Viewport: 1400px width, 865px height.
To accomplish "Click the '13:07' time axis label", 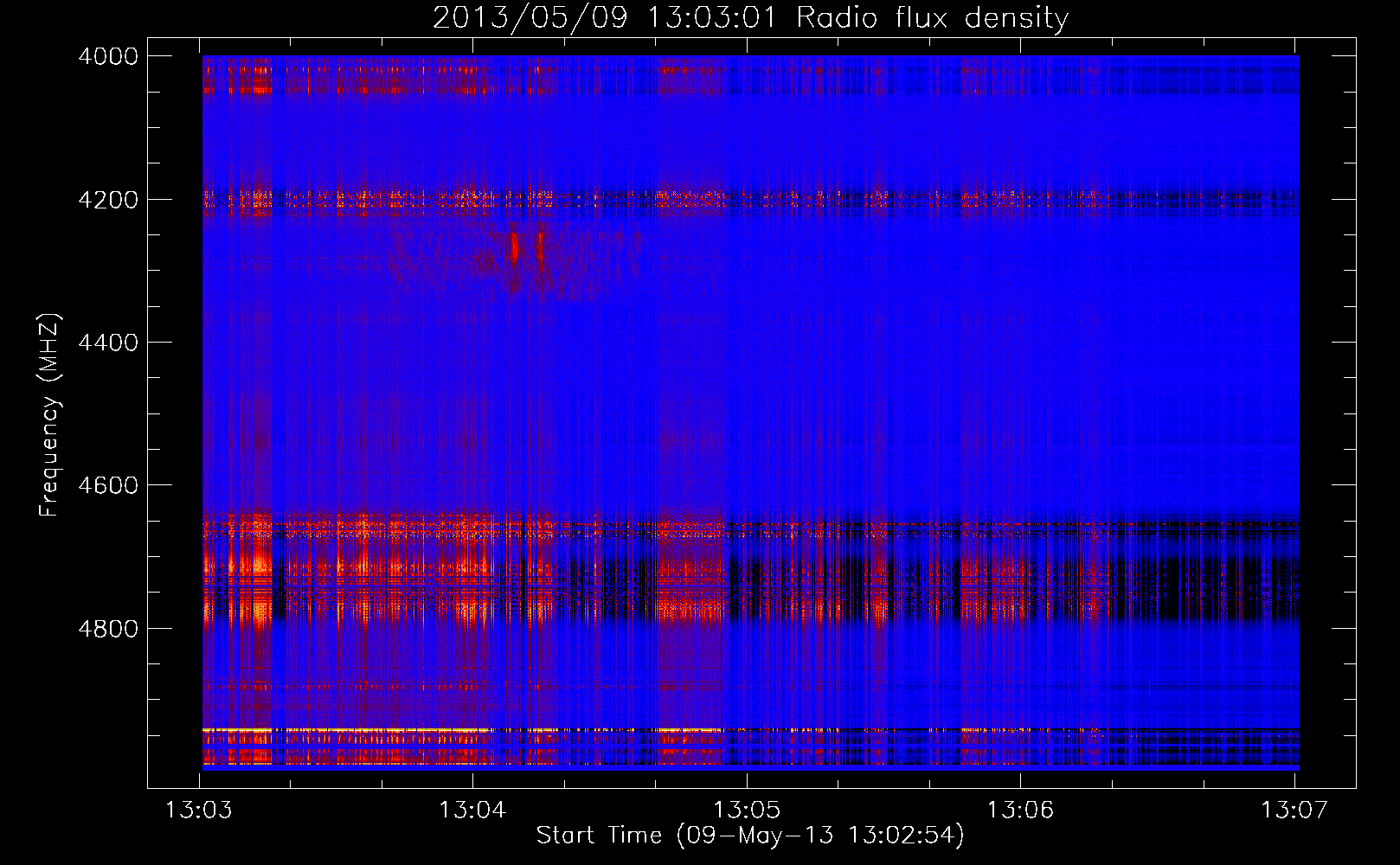I will click(x=1294, y=811).
